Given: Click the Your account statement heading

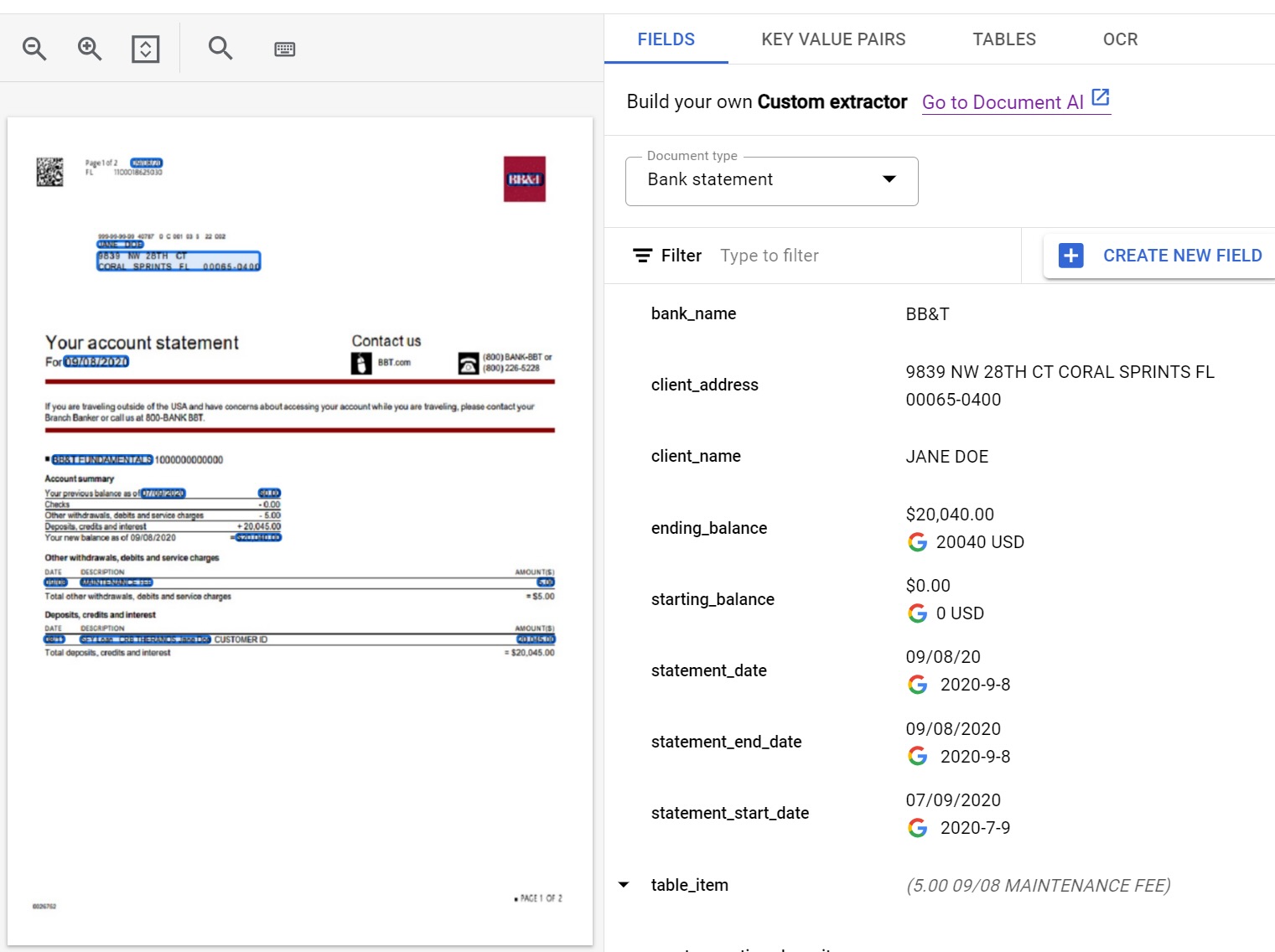Looking at the screenshot, I should point(142,343).
